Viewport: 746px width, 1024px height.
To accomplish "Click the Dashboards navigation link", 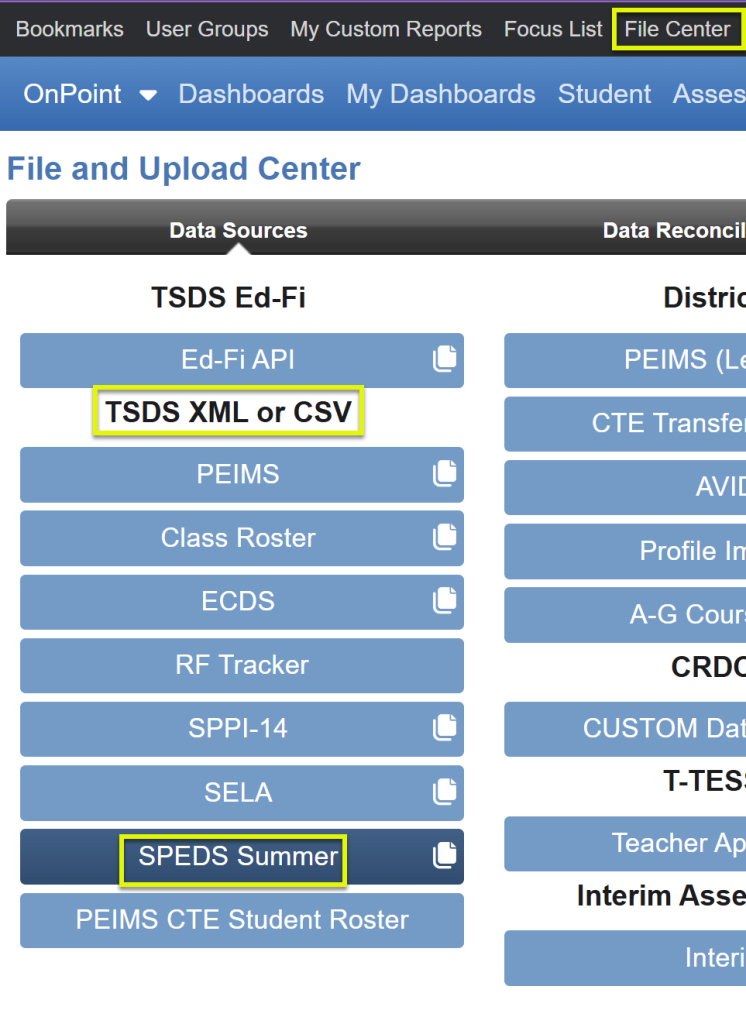I will click(251, 94).
